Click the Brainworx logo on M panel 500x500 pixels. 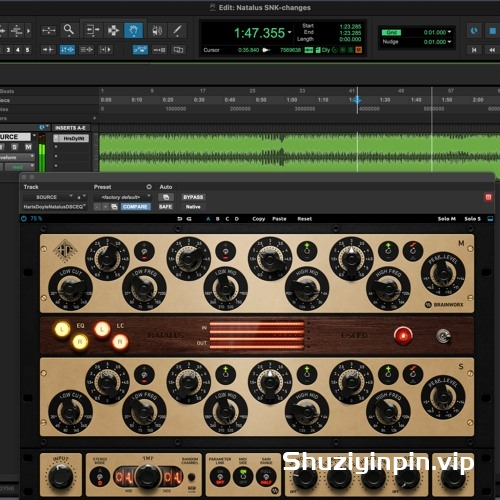pyautogui.click(x=444, y=304)
